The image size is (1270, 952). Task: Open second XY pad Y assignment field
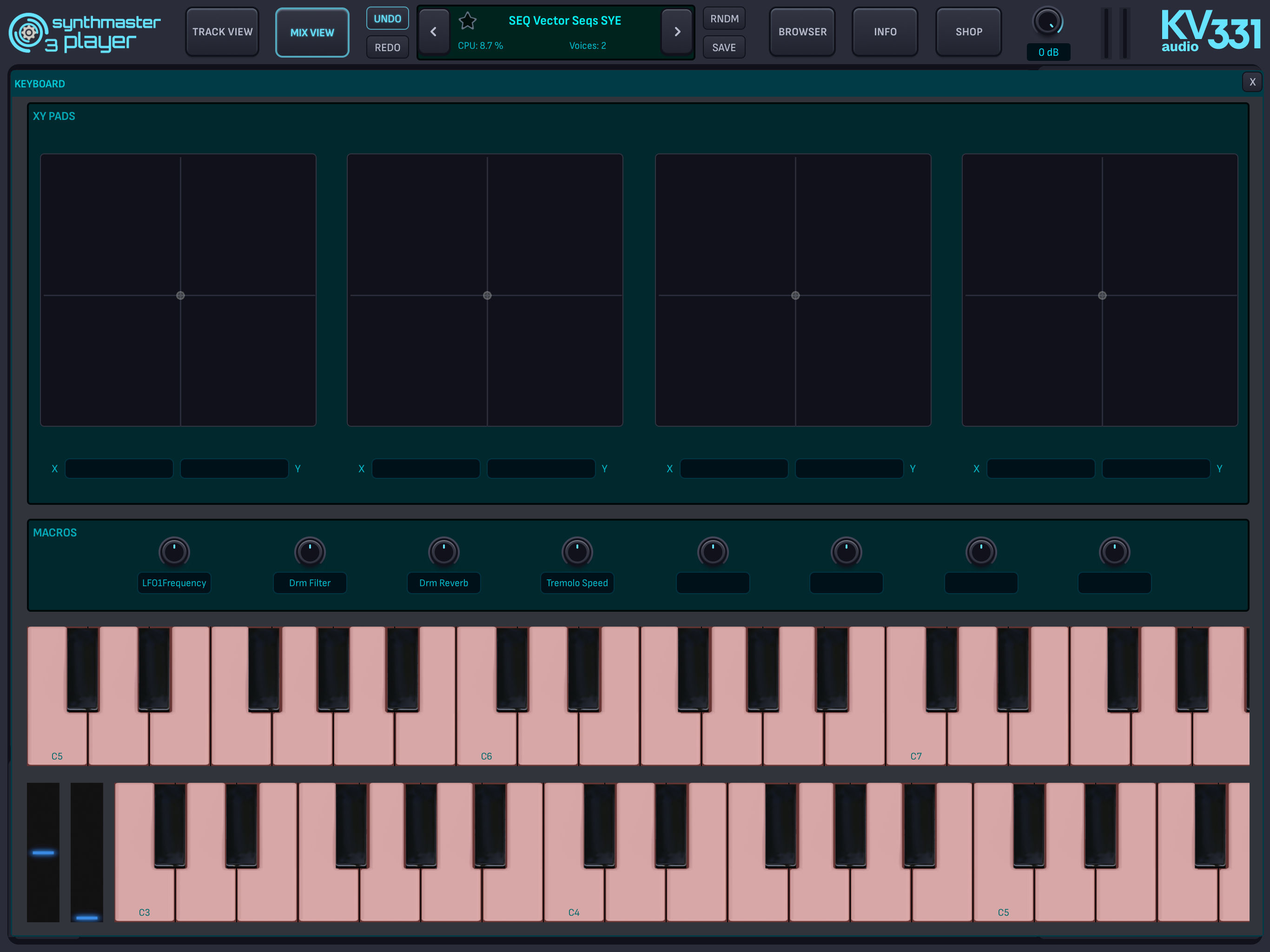click(x=541, y=469)
